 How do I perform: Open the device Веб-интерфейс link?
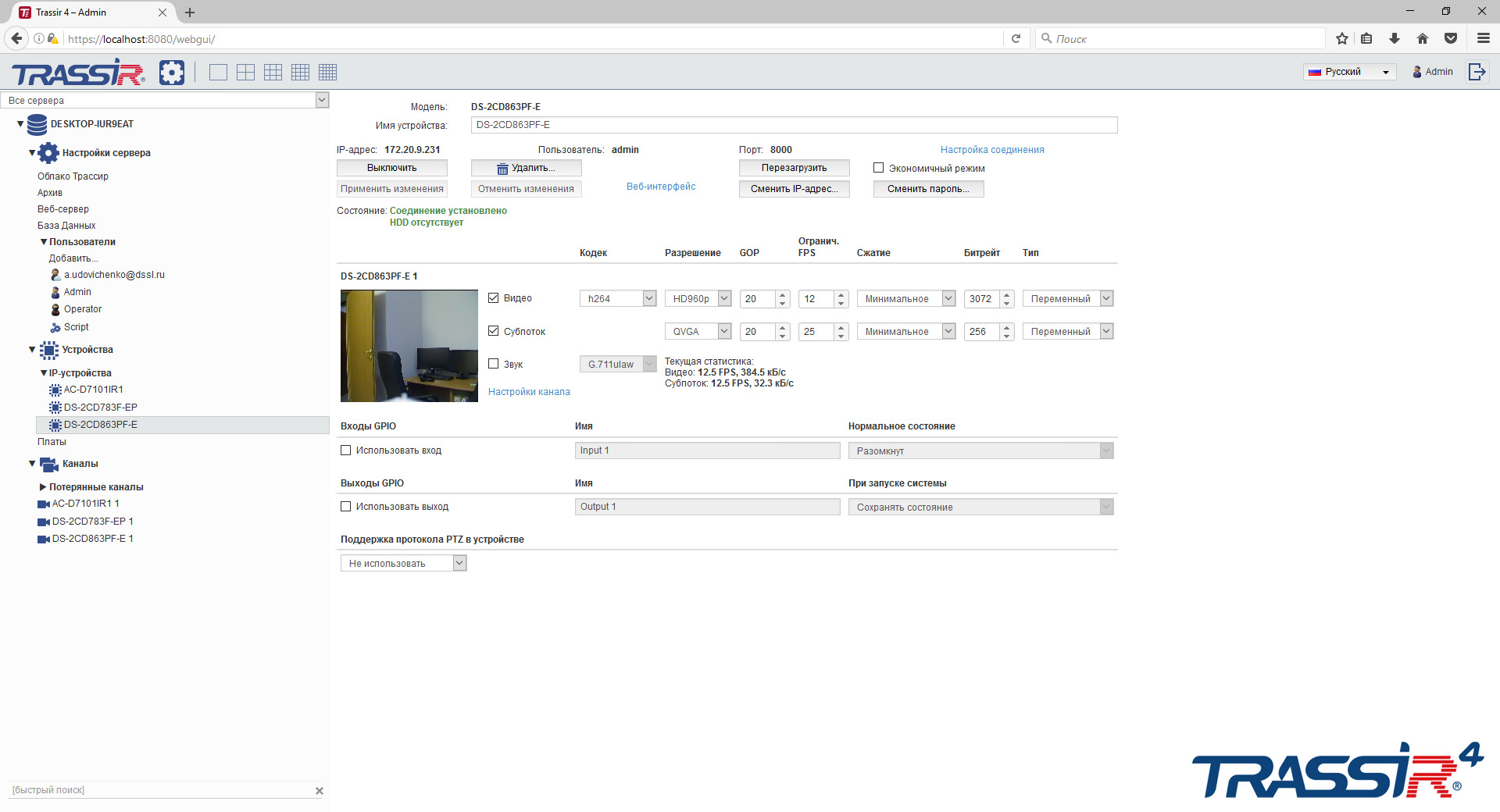(x=660, y=187)
